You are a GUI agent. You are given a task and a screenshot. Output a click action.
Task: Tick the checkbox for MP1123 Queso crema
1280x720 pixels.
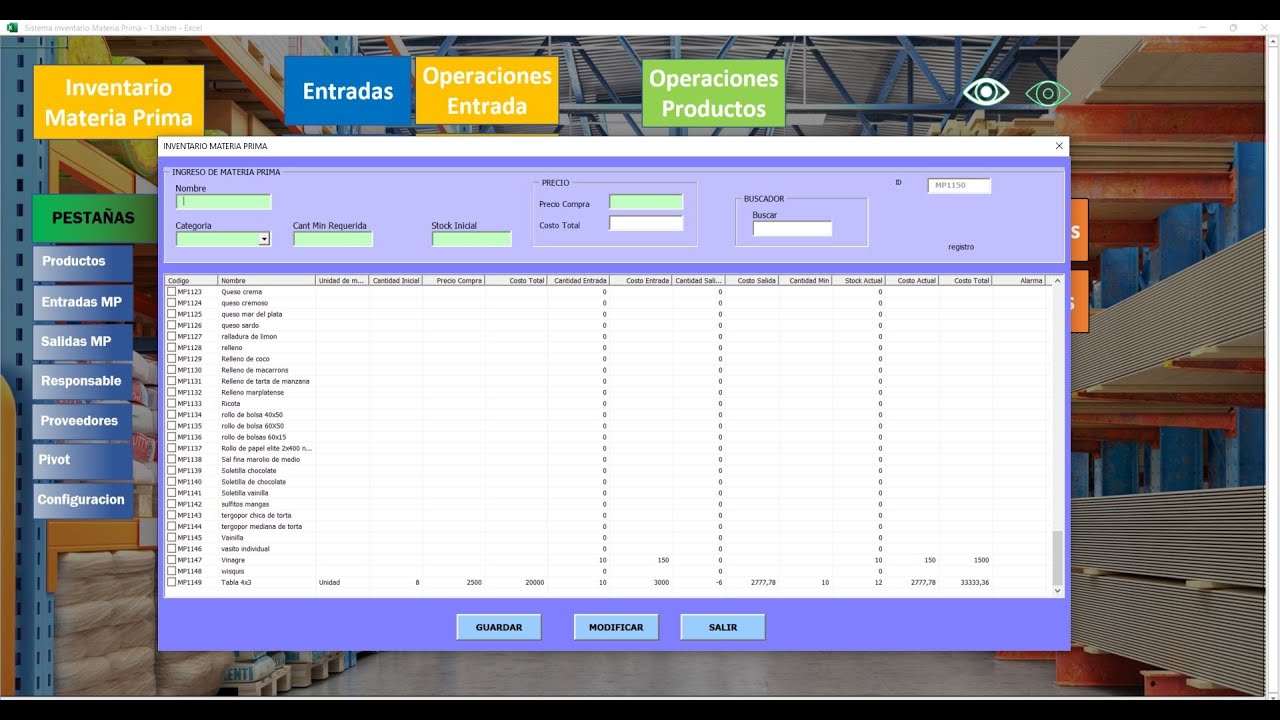(x=171, y=292)
